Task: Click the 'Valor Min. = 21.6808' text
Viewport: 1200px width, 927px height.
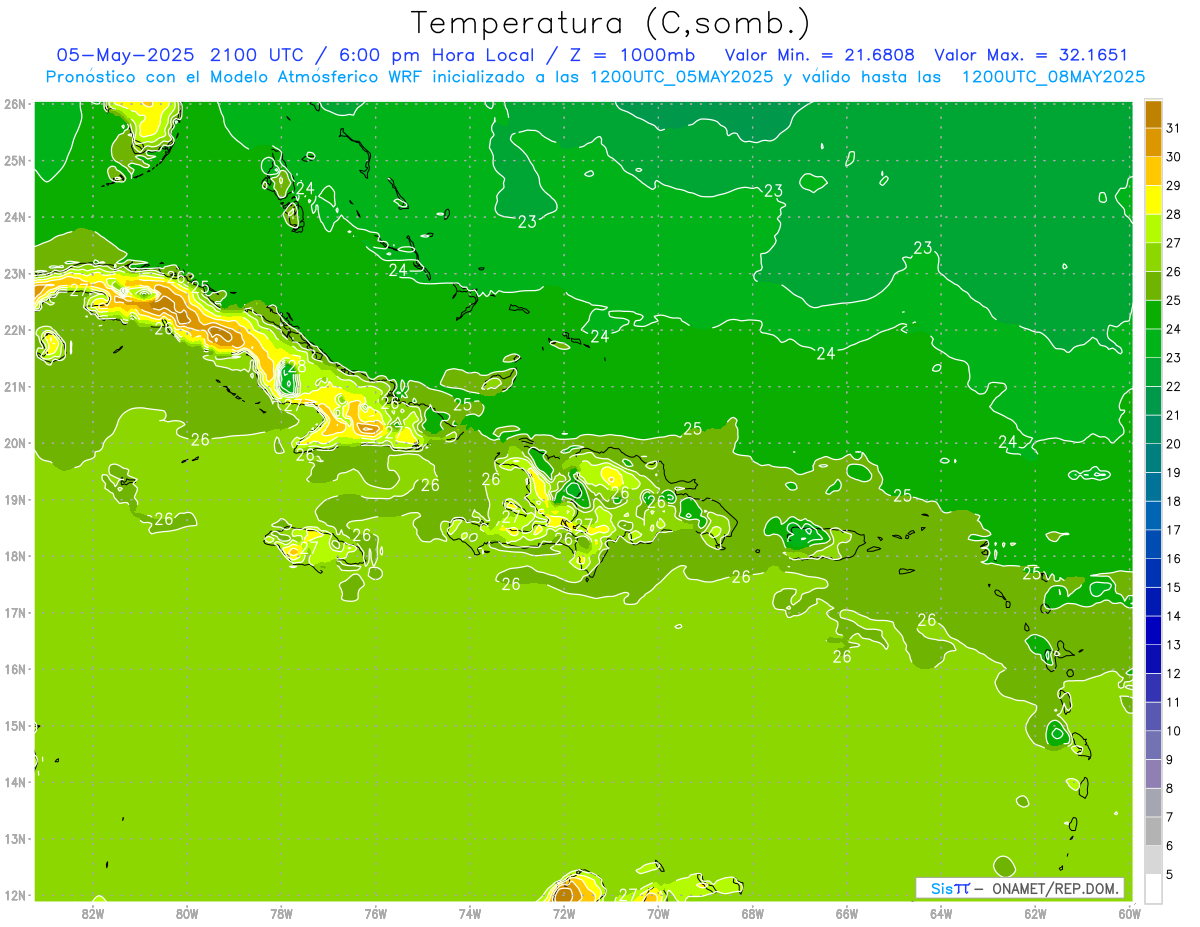Action: (822, 55)
